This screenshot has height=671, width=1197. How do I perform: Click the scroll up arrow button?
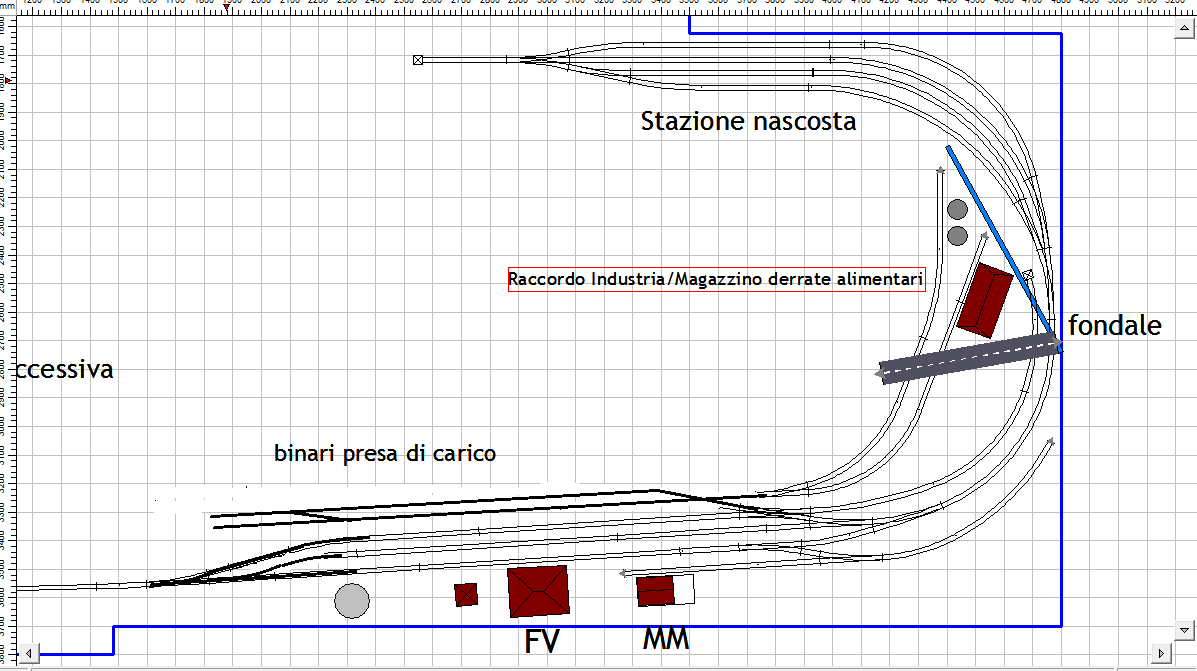tap(1184, 30)
